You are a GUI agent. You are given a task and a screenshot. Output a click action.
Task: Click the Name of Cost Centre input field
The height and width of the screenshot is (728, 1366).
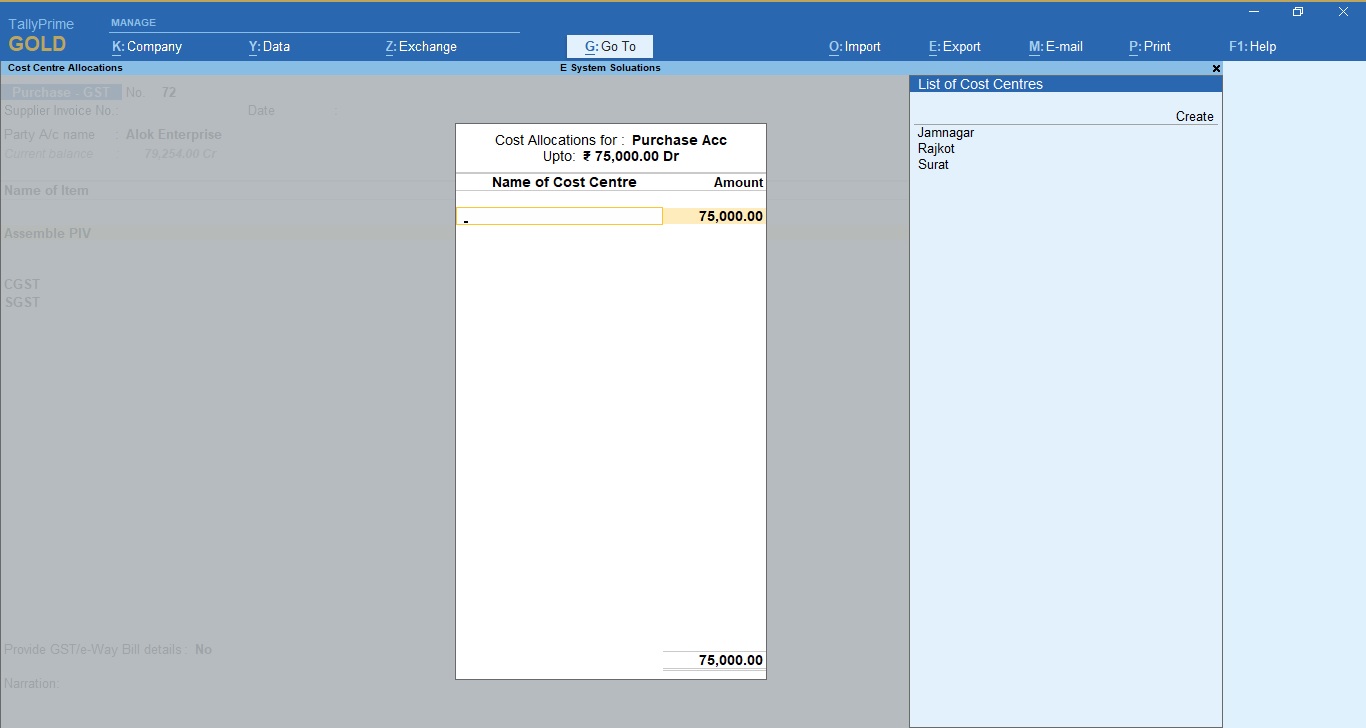559,216
